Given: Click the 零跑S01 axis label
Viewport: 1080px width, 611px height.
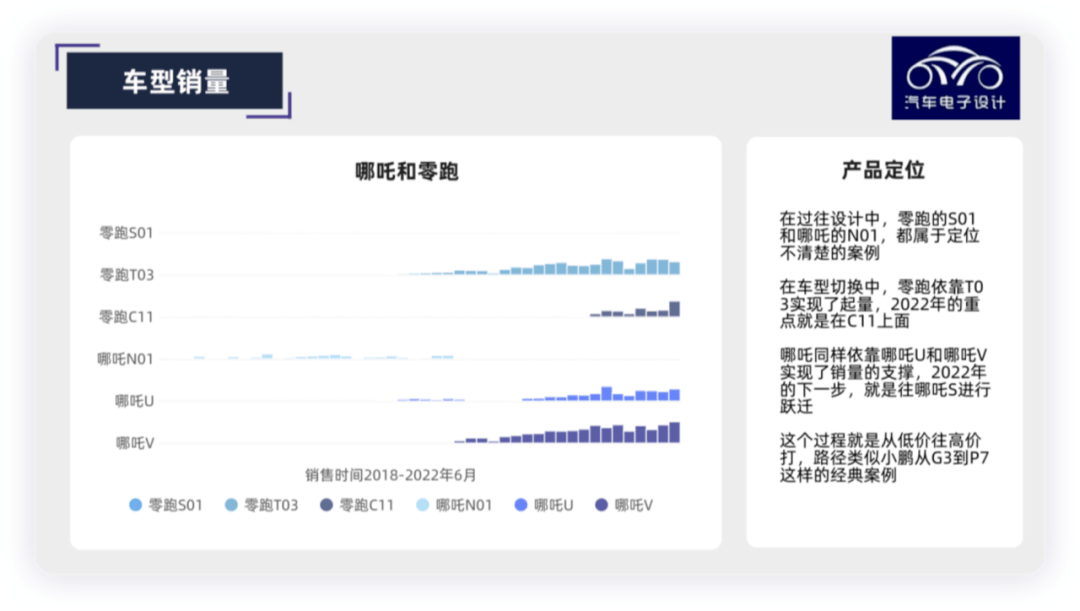Looking at the screenshot, I should point(126,233).
